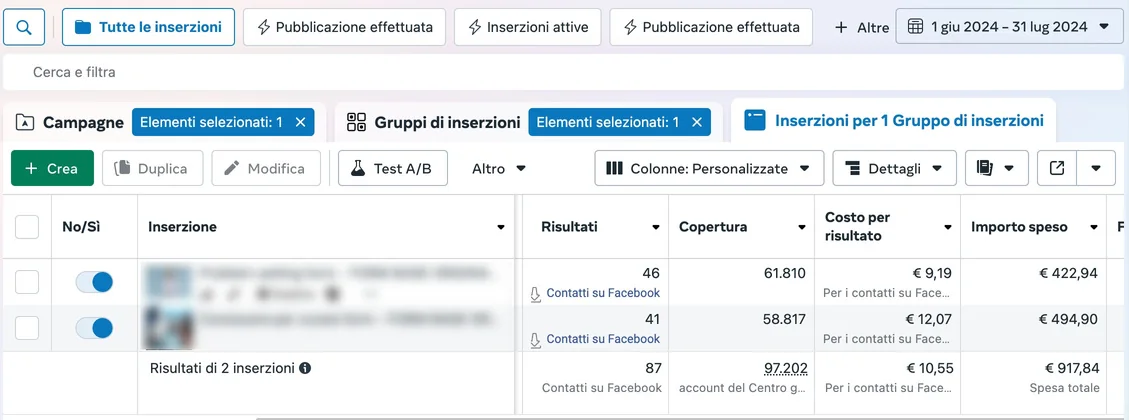Open the Dettagli dropdown

click(894, 168)
